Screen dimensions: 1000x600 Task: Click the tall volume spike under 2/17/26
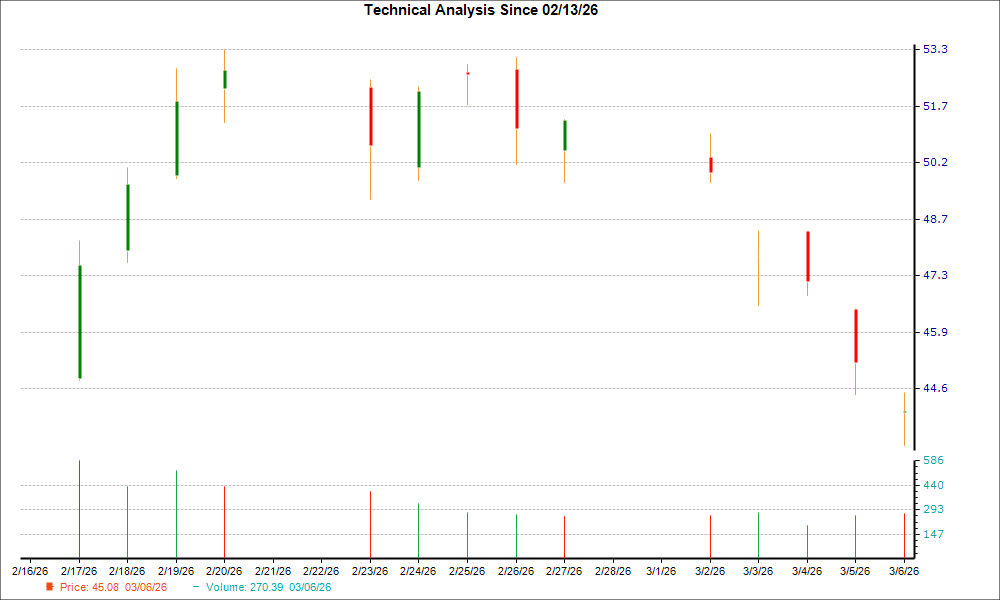79,510
